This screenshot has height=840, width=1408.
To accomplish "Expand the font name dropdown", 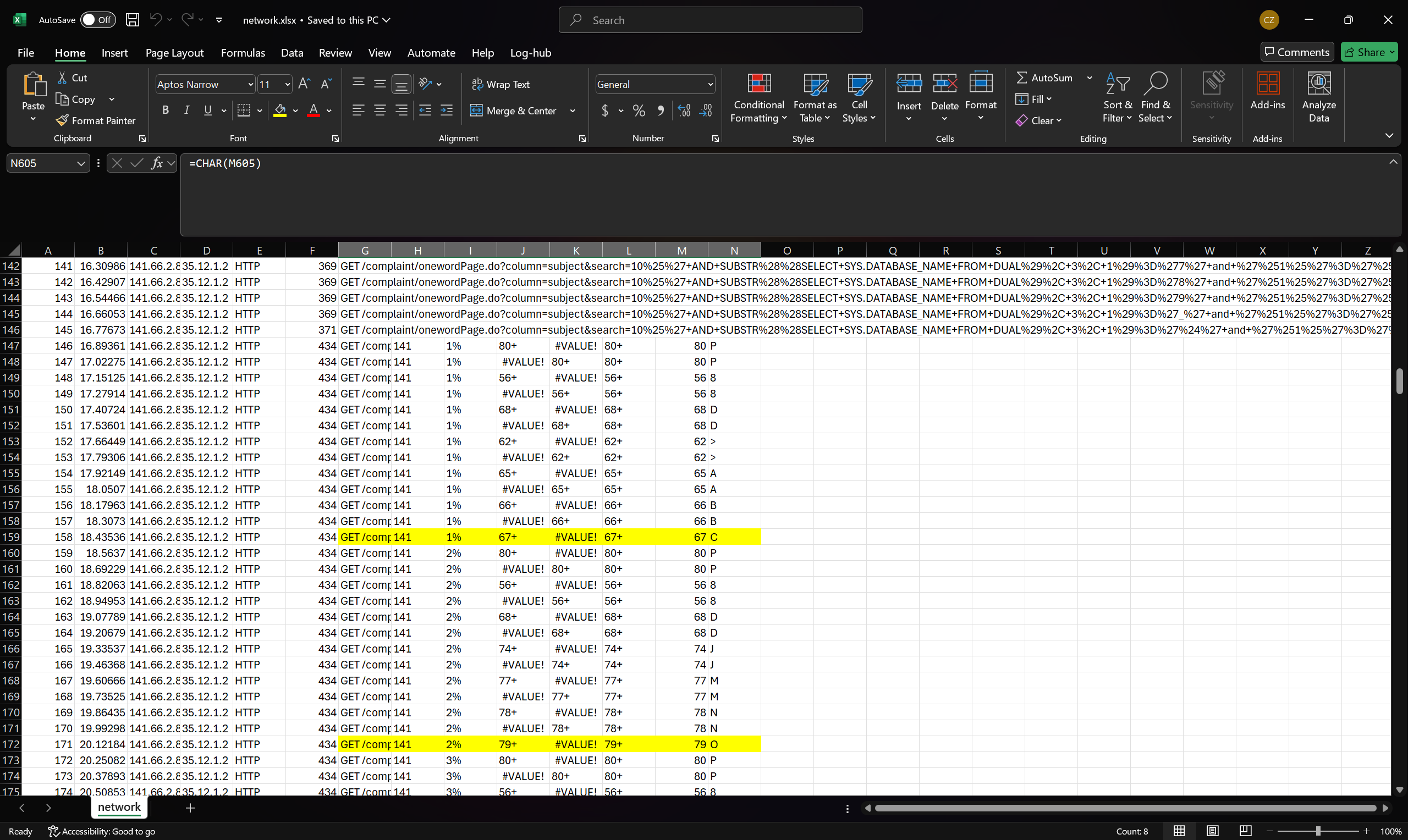I will (250, 84).
